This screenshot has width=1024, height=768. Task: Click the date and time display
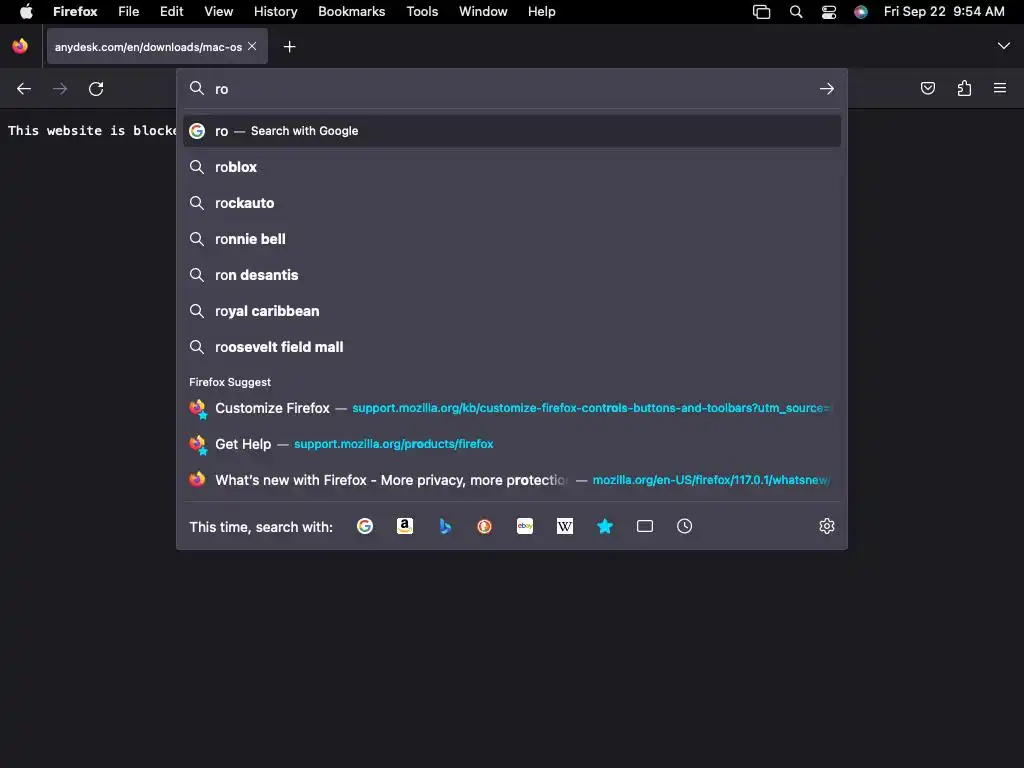944,12
